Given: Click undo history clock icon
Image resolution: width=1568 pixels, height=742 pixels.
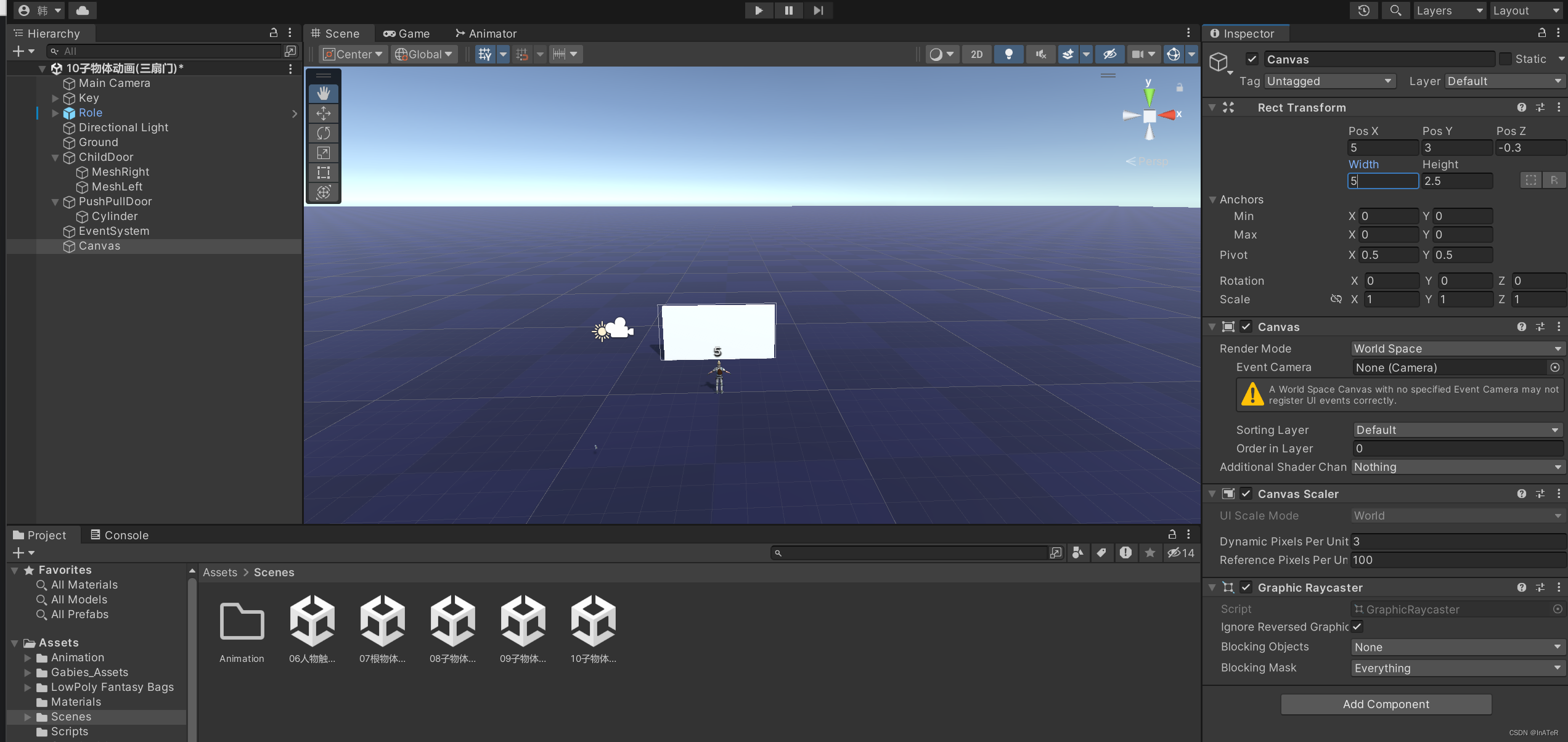Looking at the screenshot, I should [1363, 10].
